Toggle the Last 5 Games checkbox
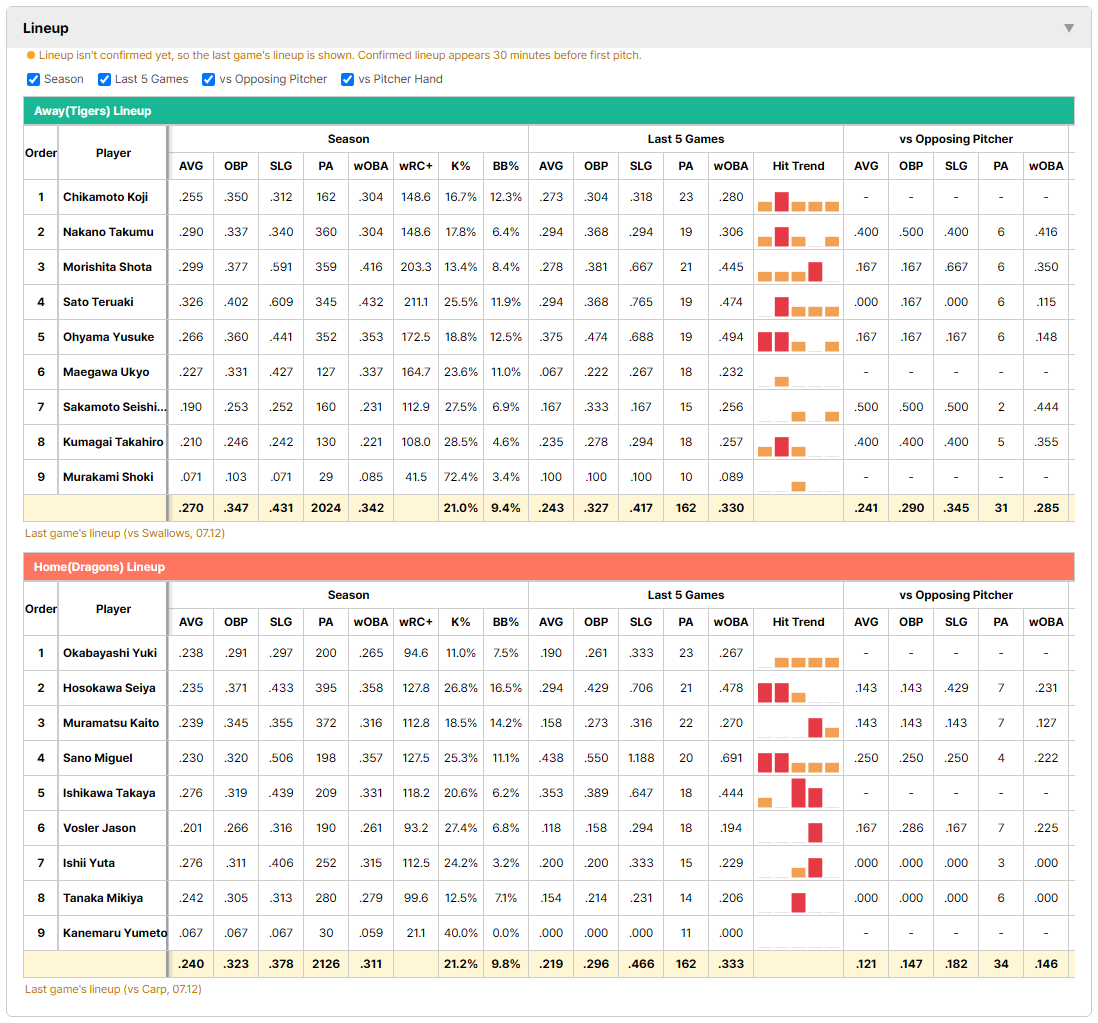The height and width of the screenshot is (1023, 1098). pyautogui.click(x=104, y=79)
